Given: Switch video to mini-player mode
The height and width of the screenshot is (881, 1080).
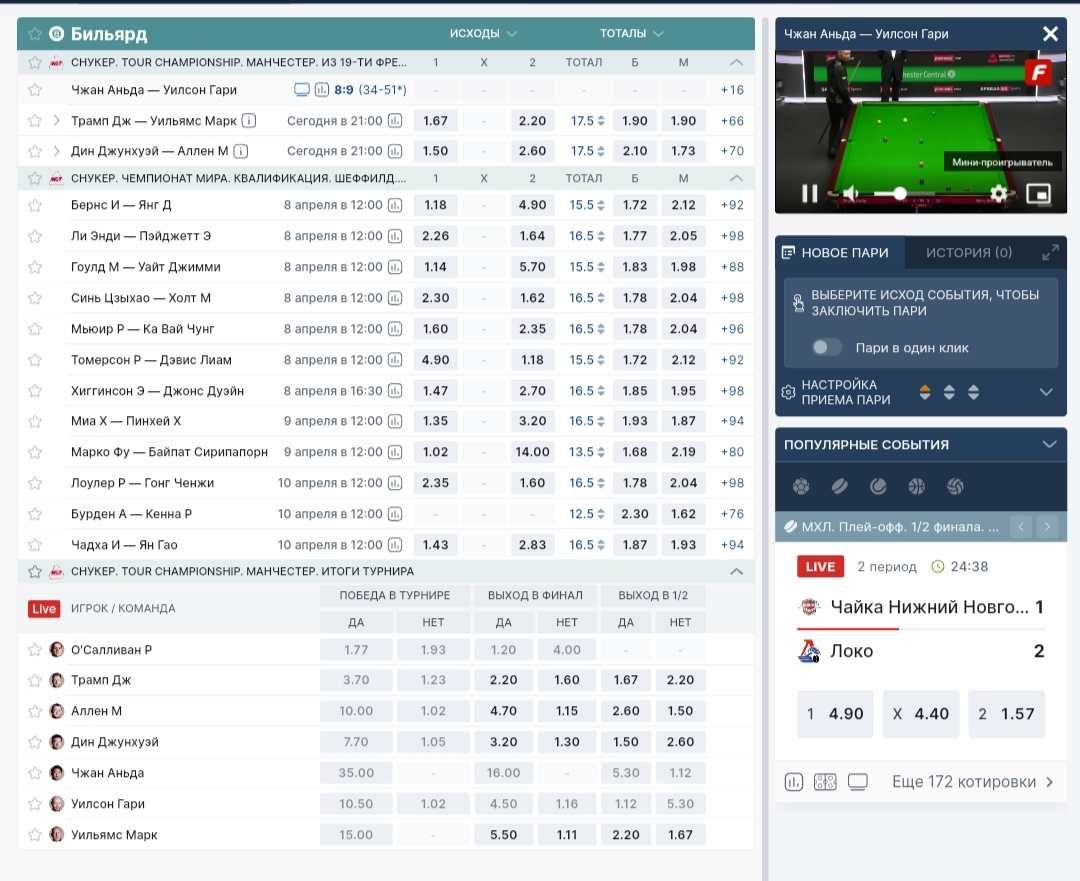Looking at the screenshot, I should [1039, 193].
